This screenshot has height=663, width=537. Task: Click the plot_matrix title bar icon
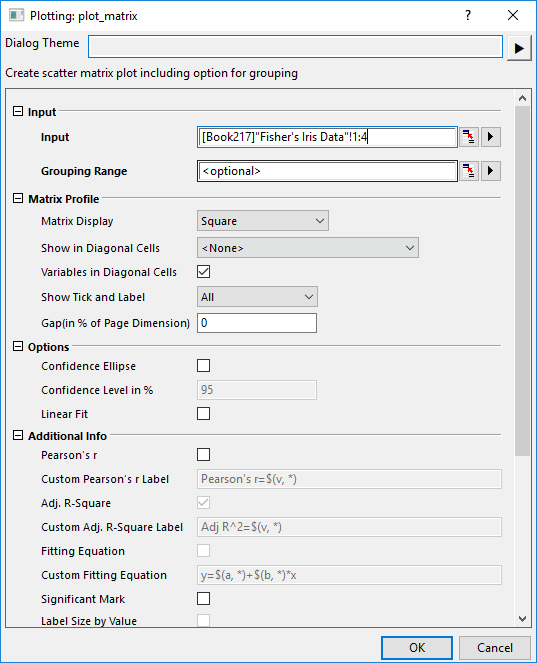(x=16, y=16)
